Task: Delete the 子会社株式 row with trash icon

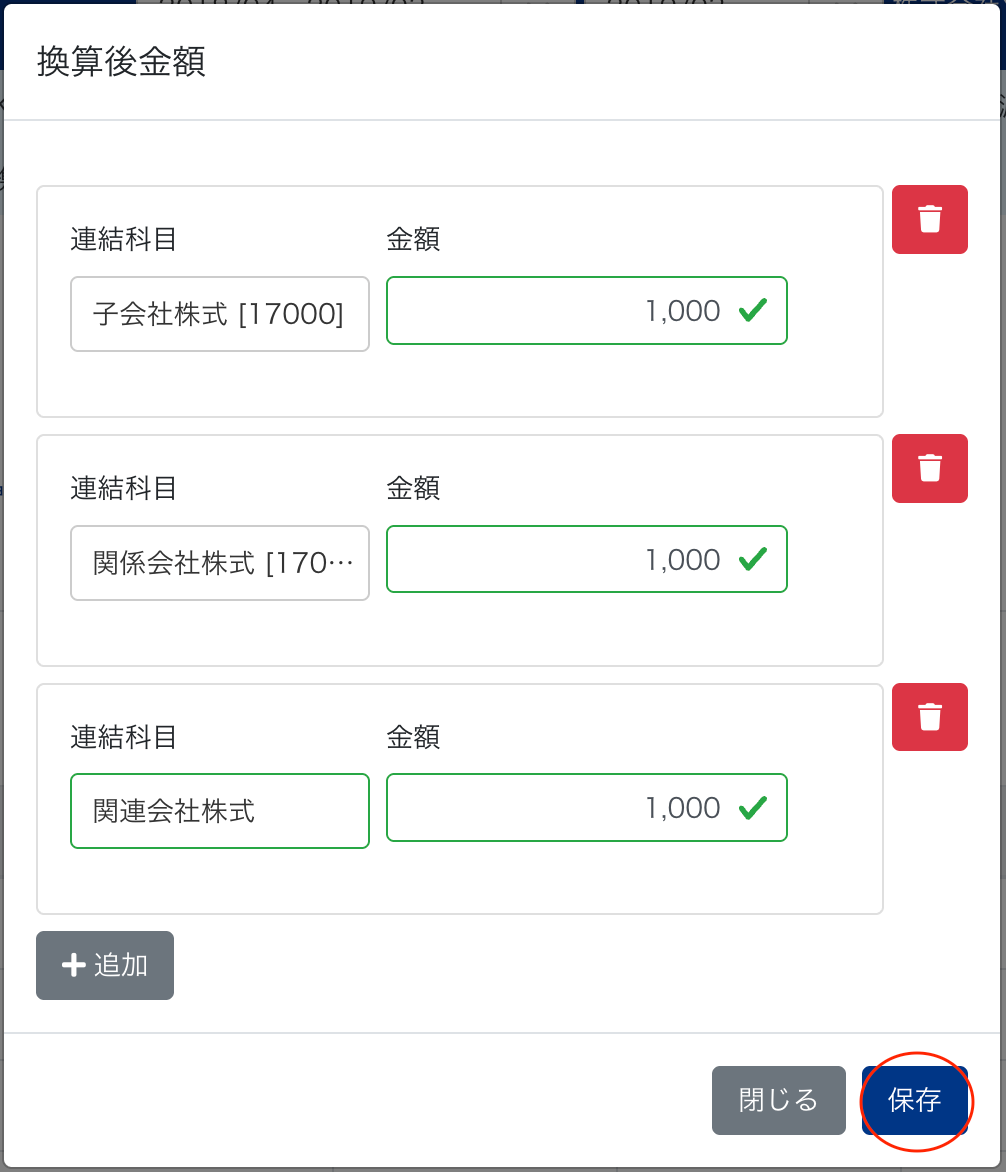Action: (x=929, y=219)
